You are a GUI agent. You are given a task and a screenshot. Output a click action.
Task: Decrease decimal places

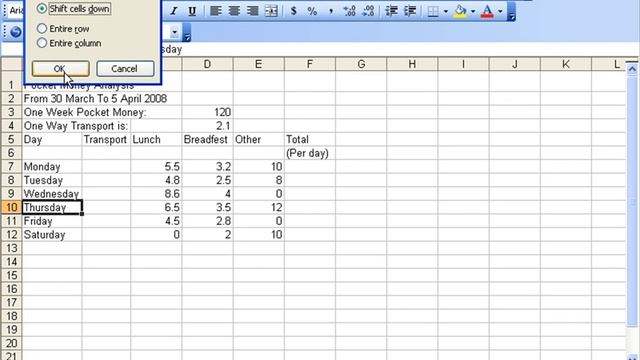click(x=368, y=11)
